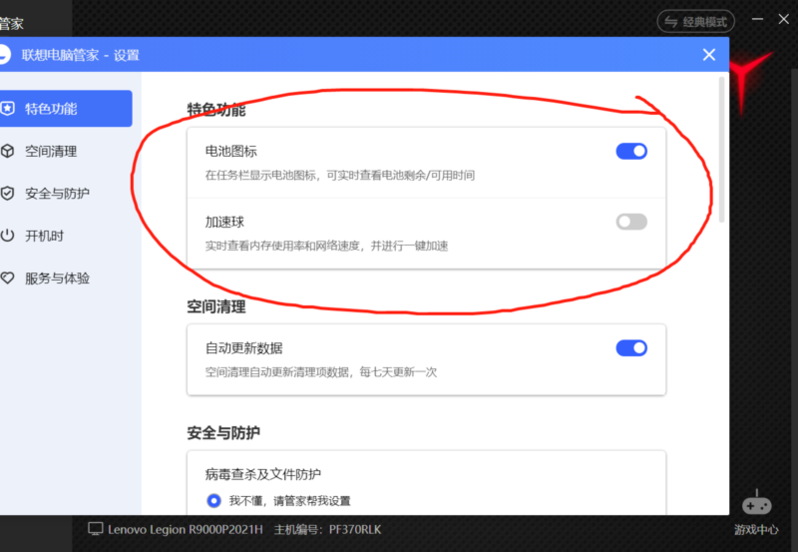Minimize the main 电脑管家 window
Viewport: 798px width, 552px height.
[758, 19]
